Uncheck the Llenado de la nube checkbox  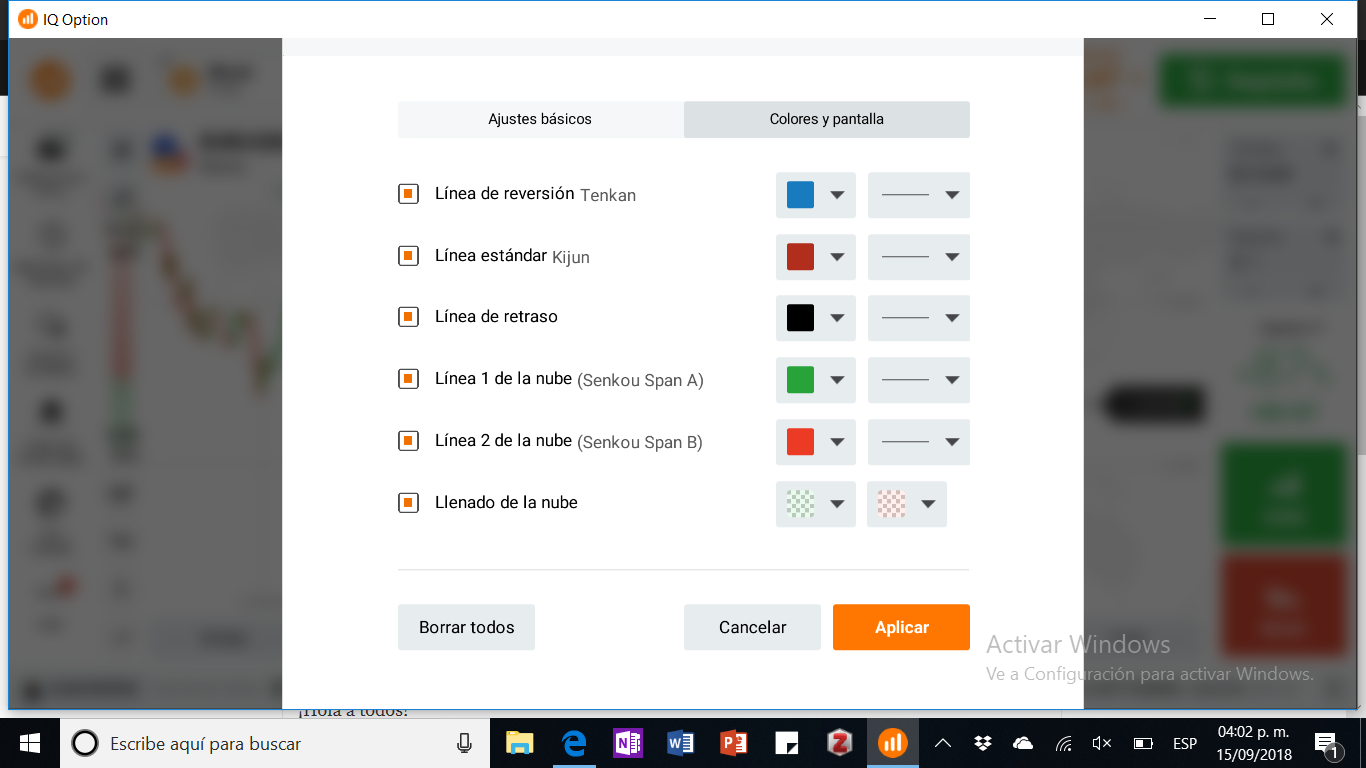tap(408, 503)
